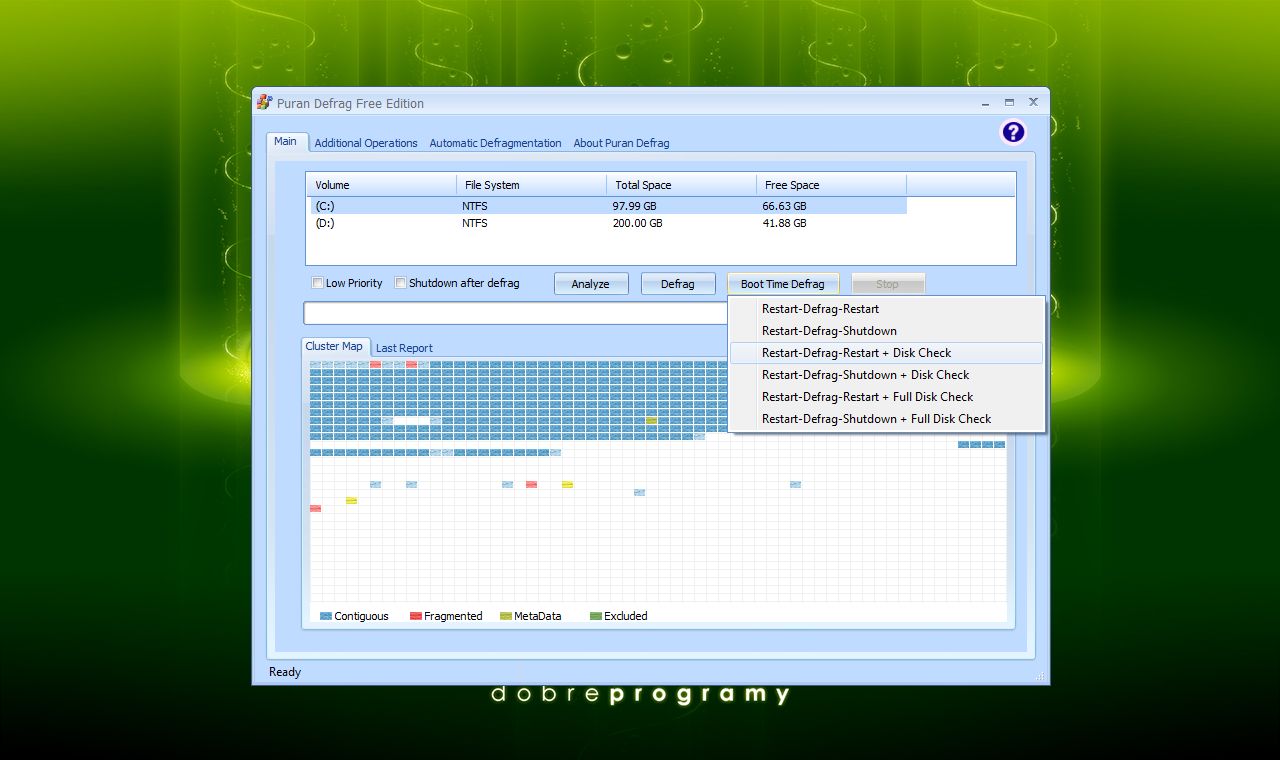The image size is (1280, 760).
Task: Sort by File System column header
Action: pos(531,185)
